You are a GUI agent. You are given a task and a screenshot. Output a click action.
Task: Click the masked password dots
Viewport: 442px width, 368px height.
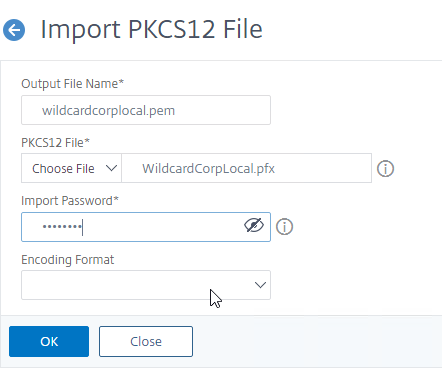(62, 227)
